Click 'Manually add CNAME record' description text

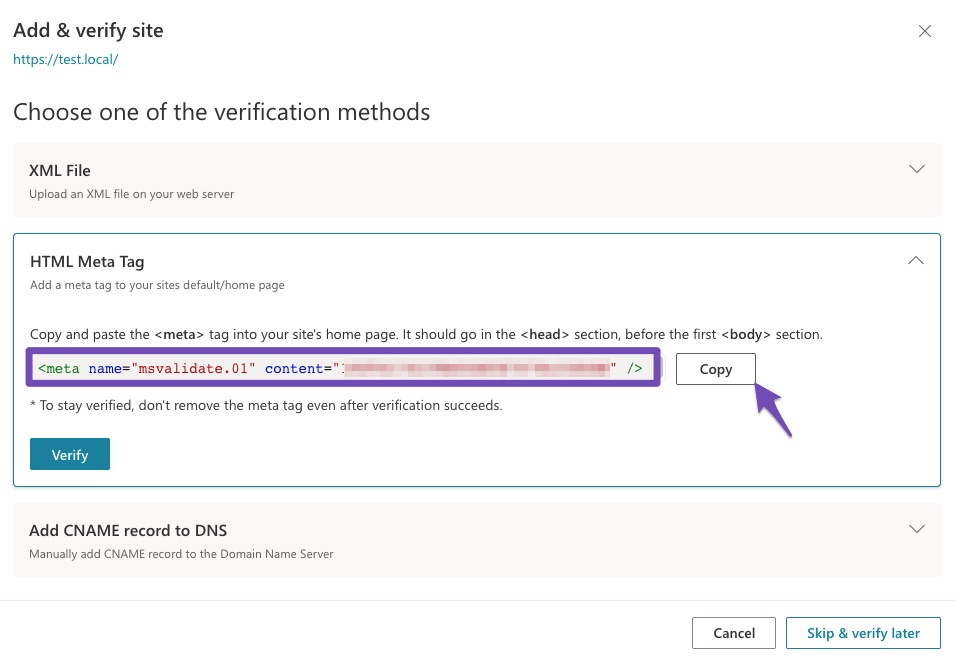[x=181, y=554]
